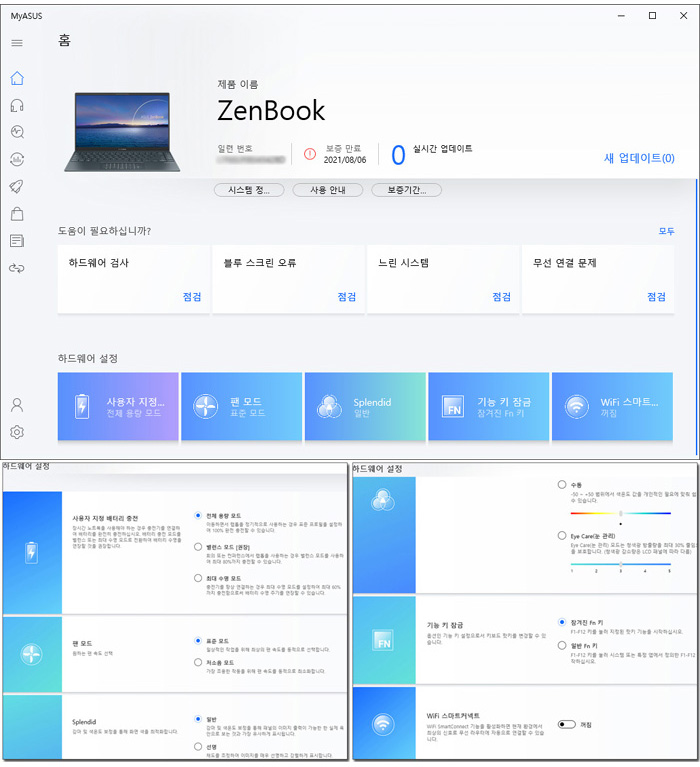Click 점검 on 느린 시스템 card
The image size is (700, 767).
tap(501, 296)
